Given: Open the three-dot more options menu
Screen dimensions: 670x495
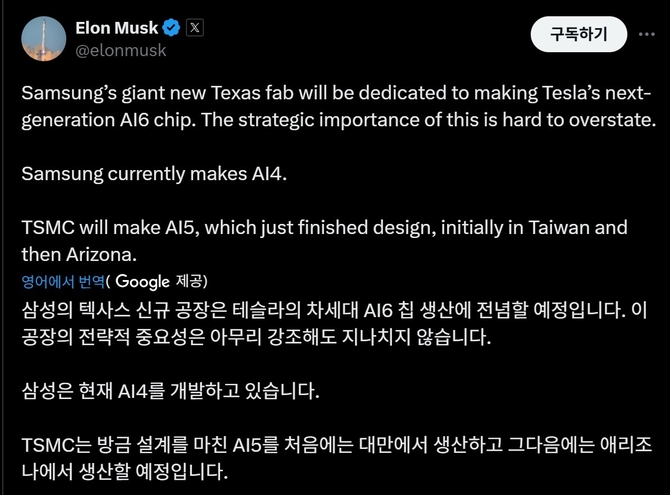Looking at the screenshot, I should click(645, 35).
